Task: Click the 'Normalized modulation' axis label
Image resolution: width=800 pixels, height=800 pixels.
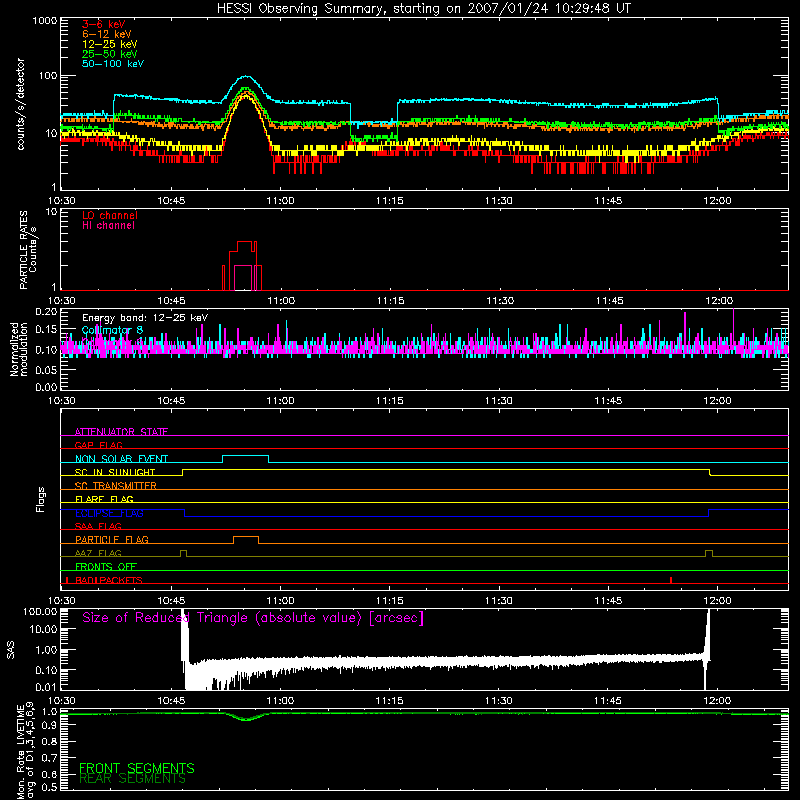Action: [19, 349]
